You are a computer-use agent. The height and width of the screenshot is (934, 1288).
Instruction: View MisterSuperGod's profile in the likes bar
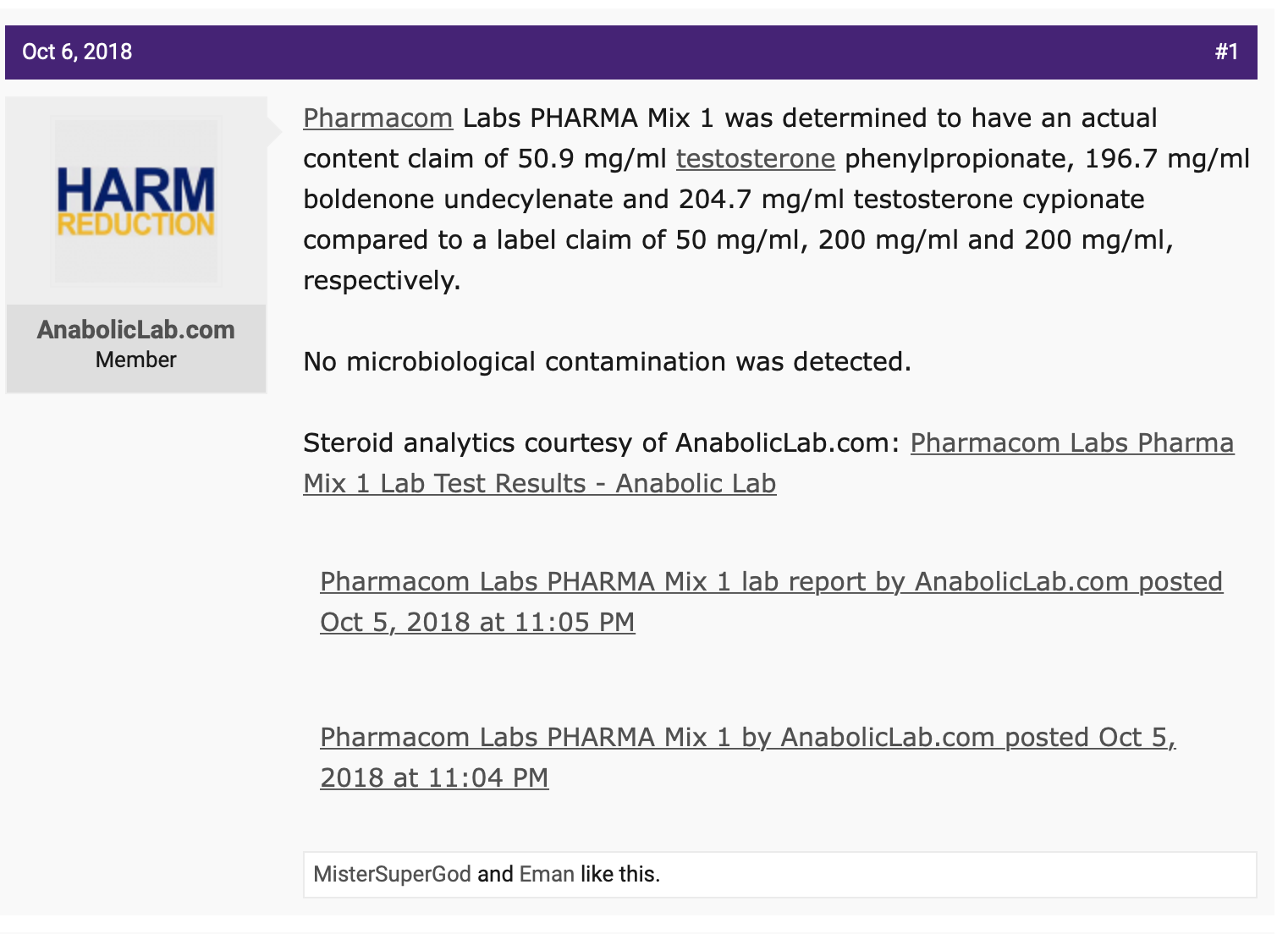(392, 874)
